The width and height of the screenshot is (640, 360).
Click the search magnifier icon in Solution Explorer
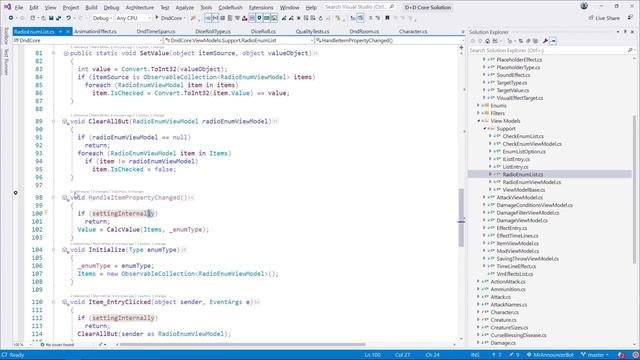coord(630,50)
